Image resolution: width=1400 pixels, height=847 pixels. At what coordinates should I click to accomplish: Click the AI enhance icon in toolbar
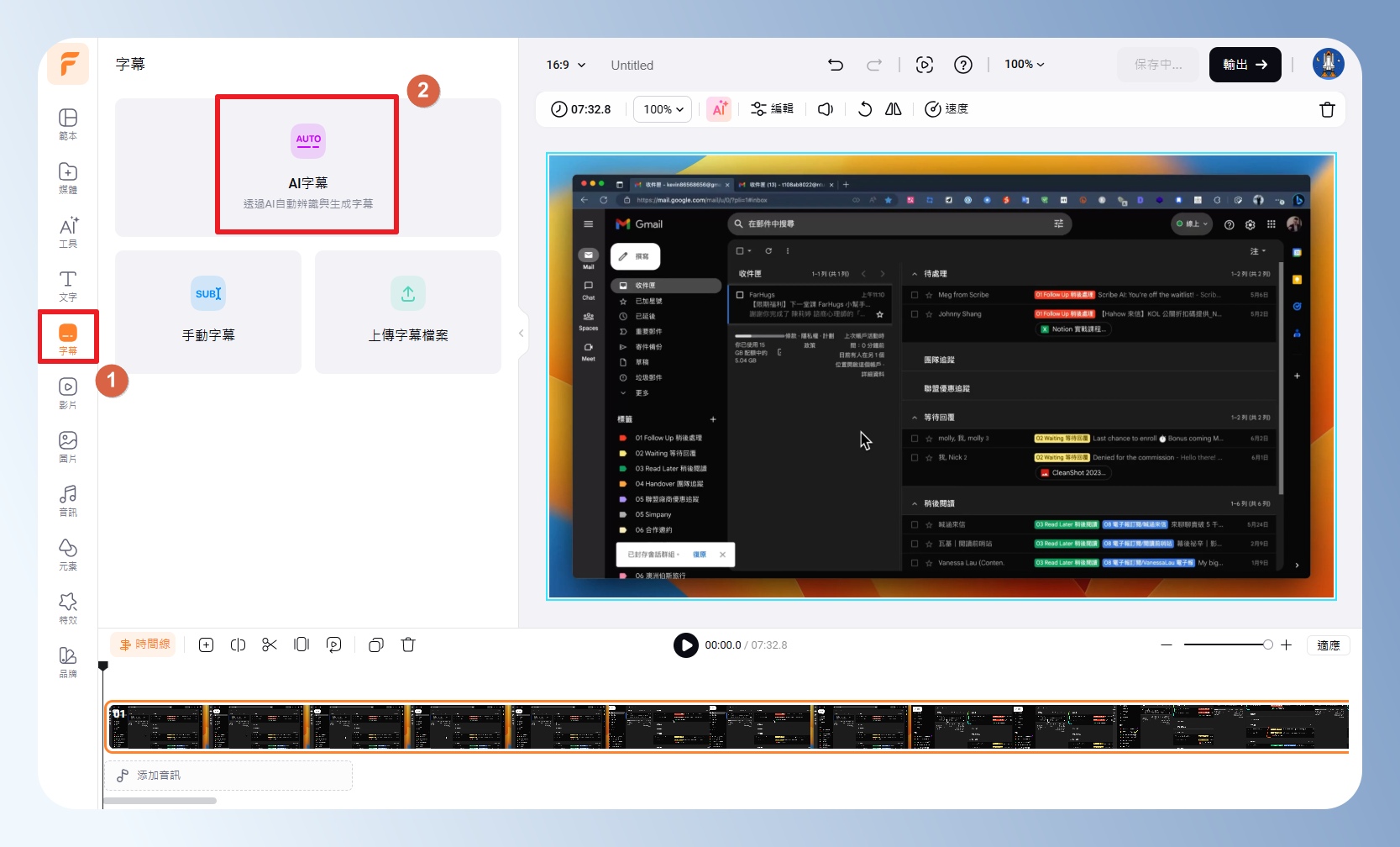[719, 109]
